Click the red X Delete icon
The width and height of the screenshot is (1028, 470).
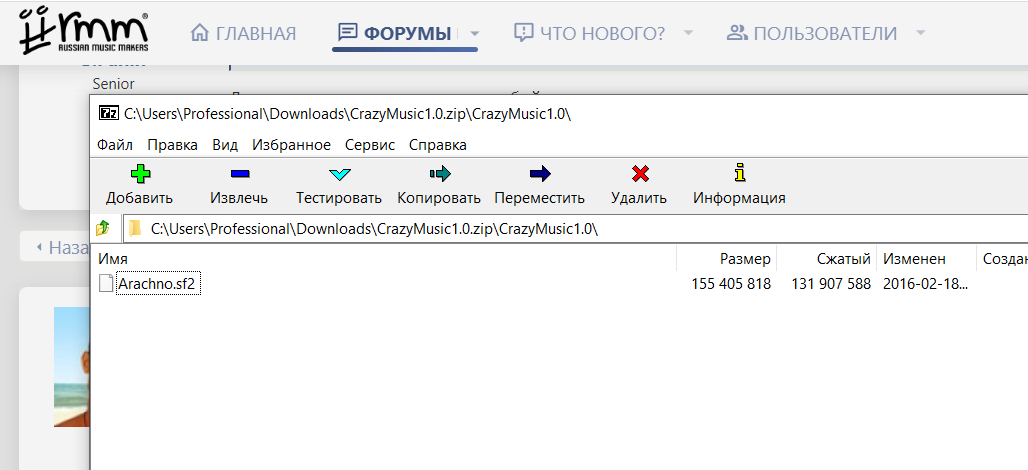(x=640, y=174)
